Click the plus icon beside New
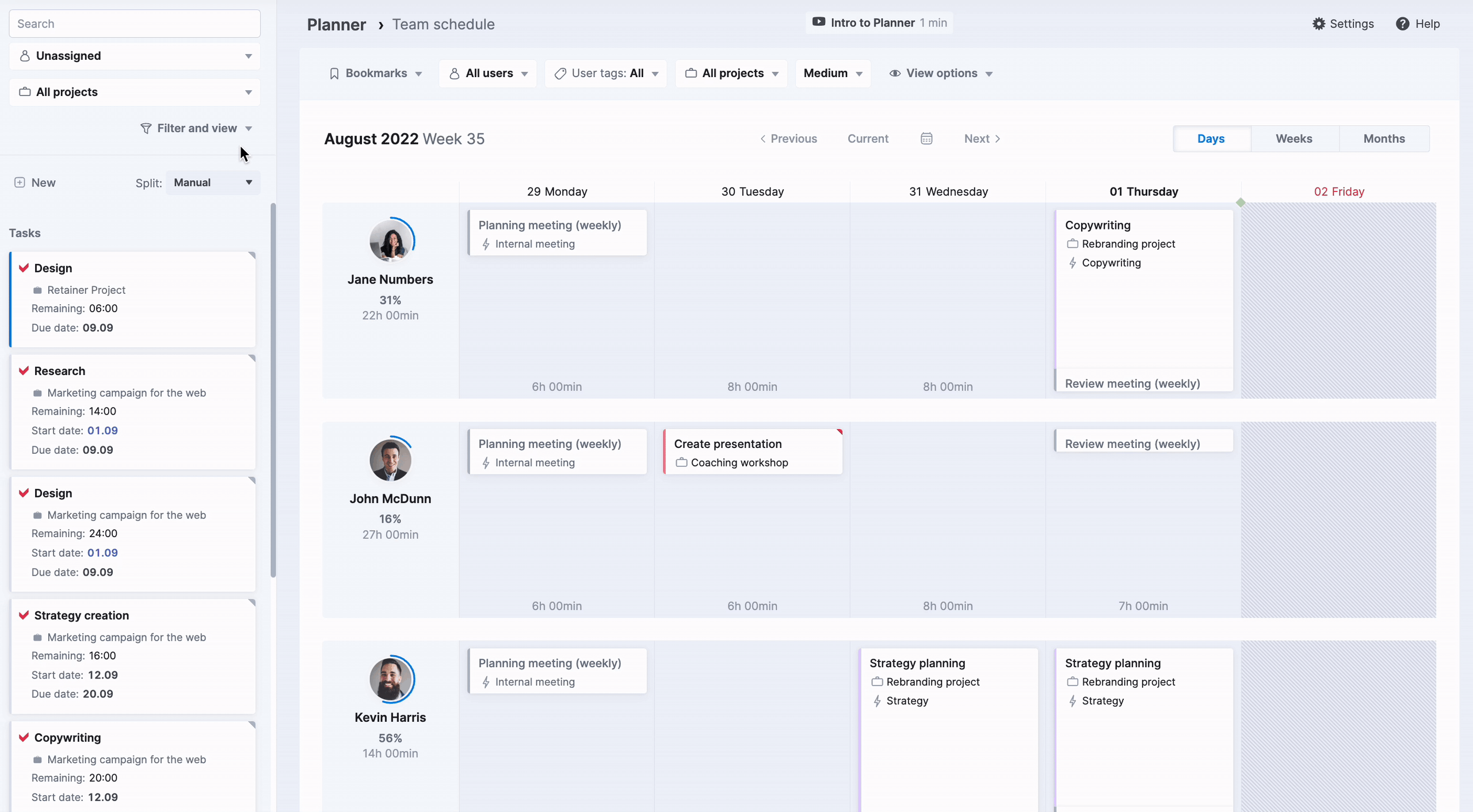The height and width of the screenshot is (812, 1473). tap(20, 182)
